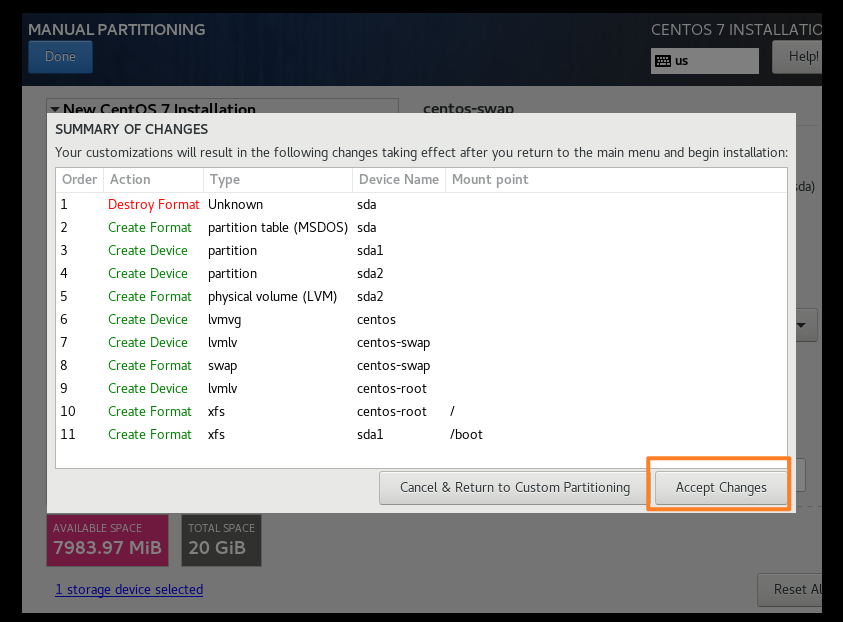Viewport: 843px width, 622px height.
Task: Select the swap type cell in row 8
Action: [x=223, y=366]
